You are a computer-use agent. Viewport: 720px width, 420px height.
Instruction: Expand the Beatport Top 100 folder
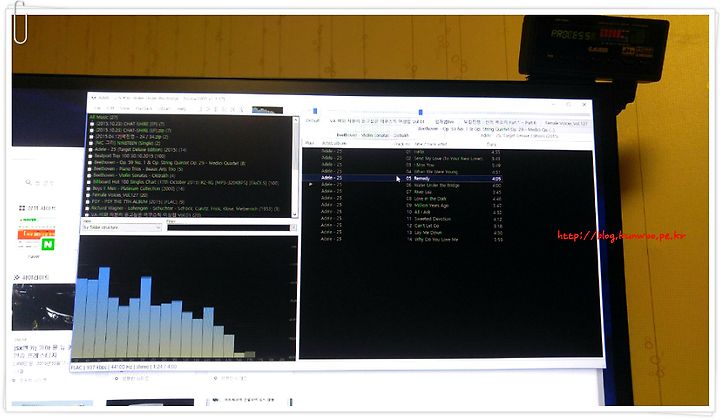click(x=90, y=156)
